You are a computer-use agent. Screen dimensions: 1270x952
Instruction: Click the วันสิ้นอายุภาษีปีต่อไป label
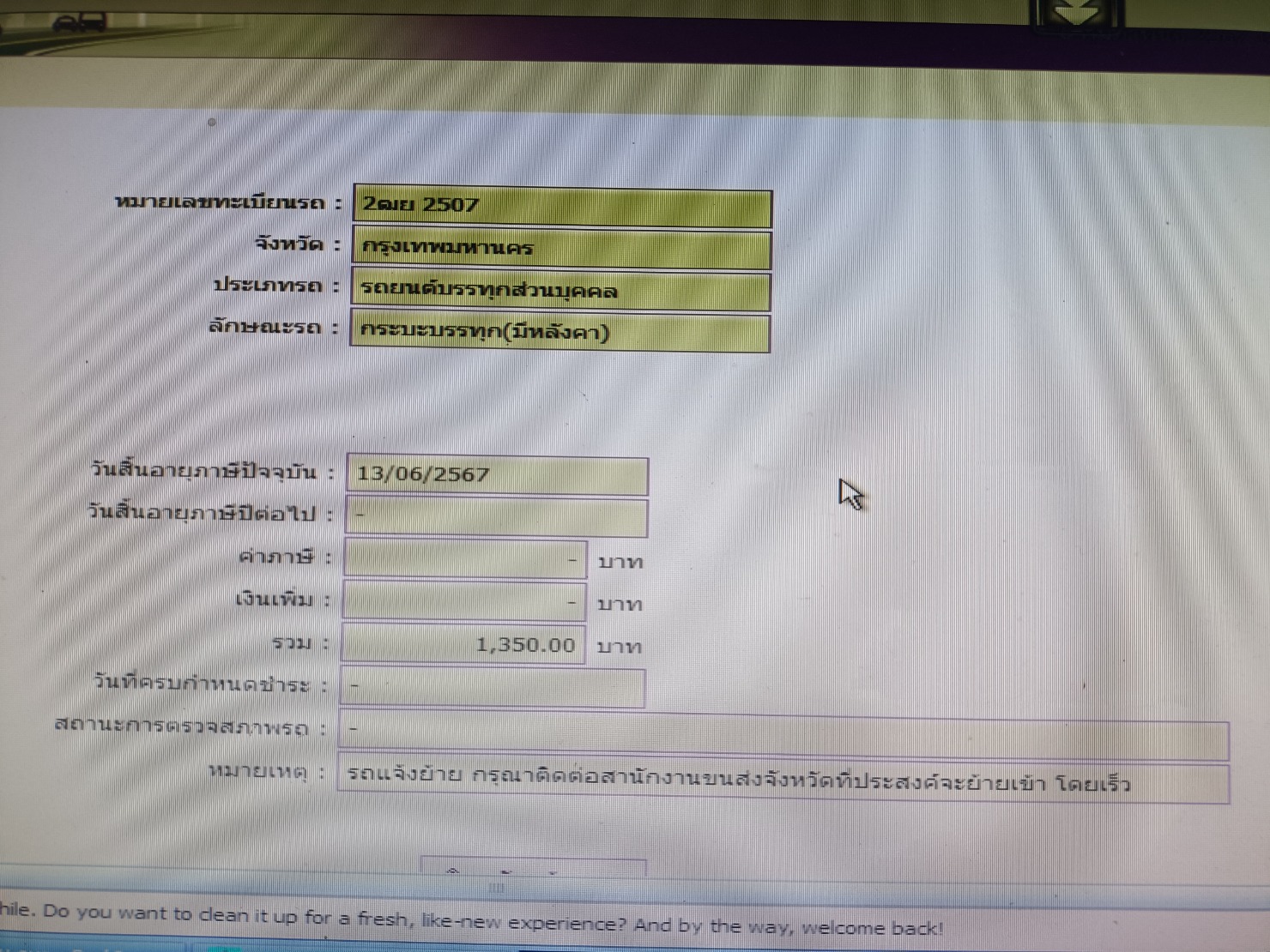coord(209,513)
